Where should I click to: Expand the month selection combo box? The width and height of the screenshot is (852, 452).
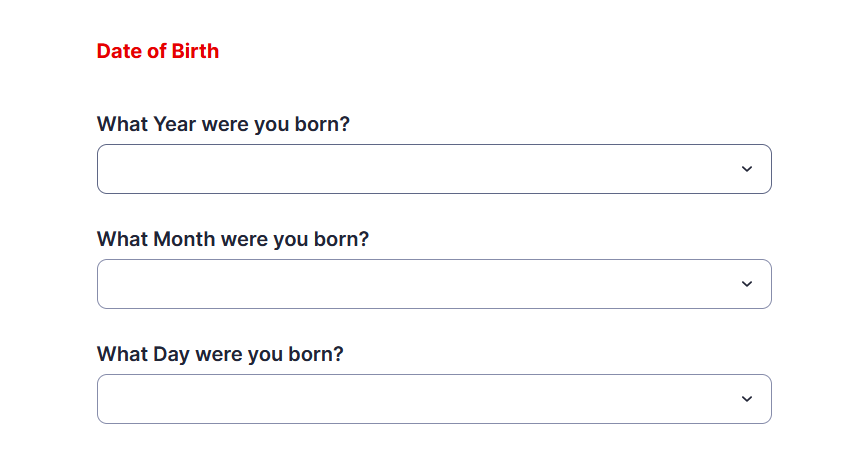click(434, 284)
